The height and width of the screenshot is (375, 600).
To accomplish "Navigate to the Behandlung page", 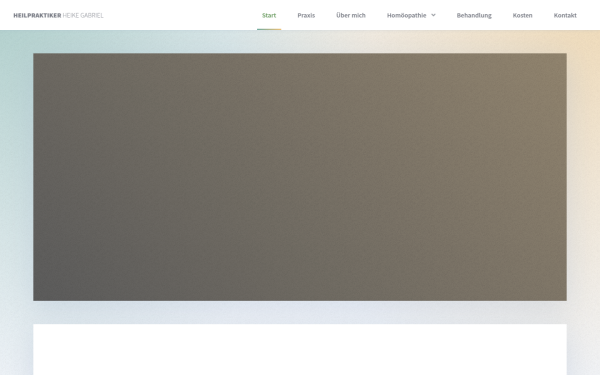I will [474, 15].
